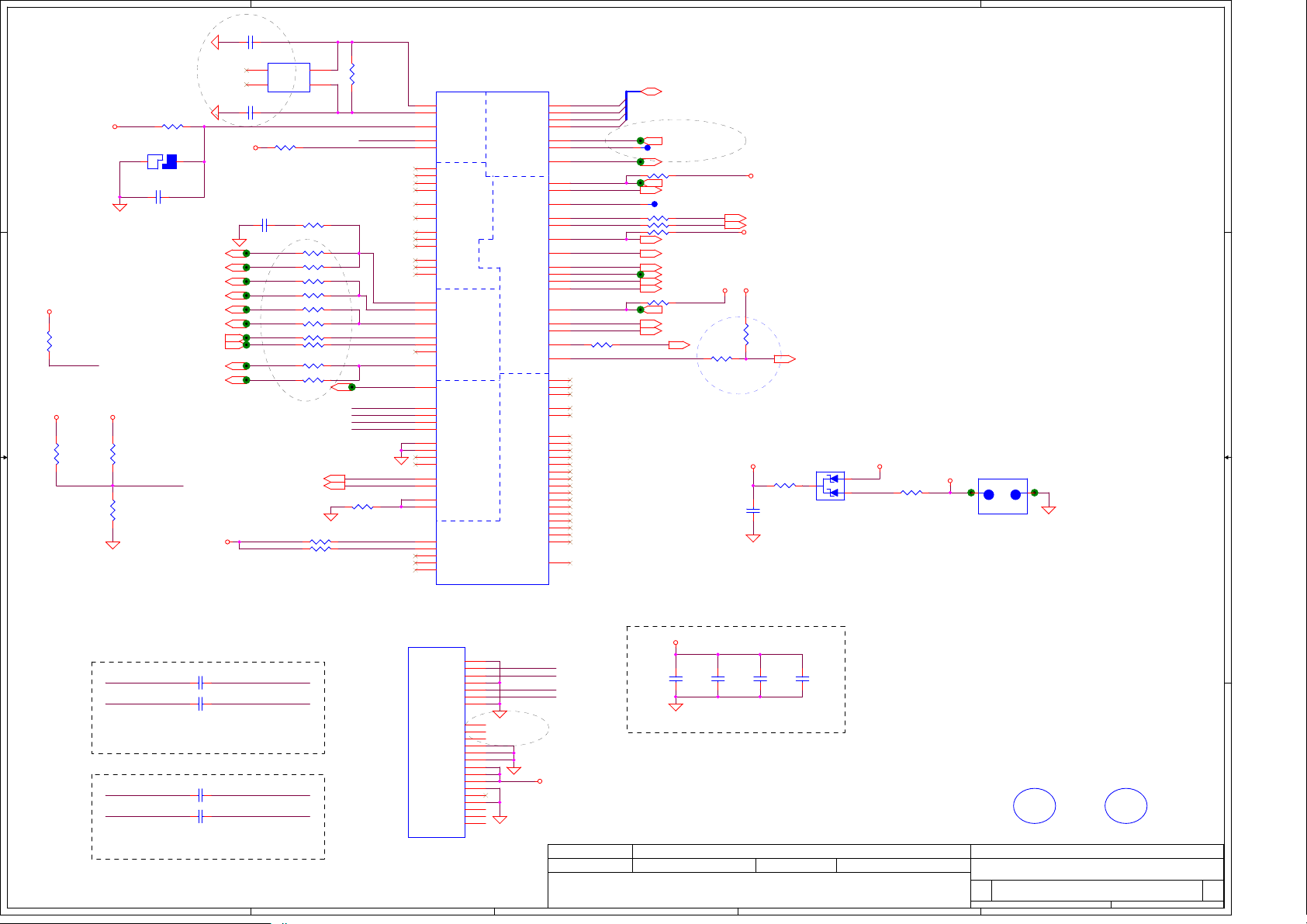Image resolution: width=1307 pixels, height=924 pixels.
Task: Select the left blue ellipse near the title block
Action: pos(1034,806)
